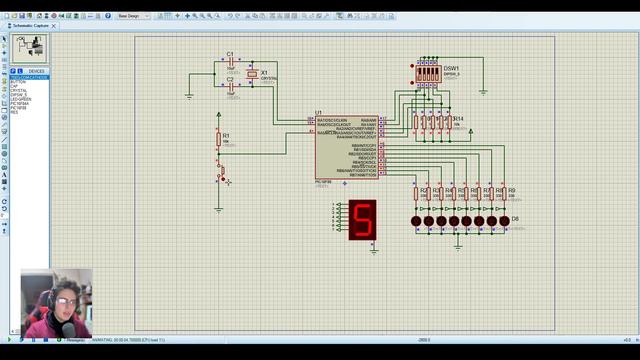Click the Zoom Out magnifier icon
This screenshot has height=360, width=640.
(x=202, y=16)
